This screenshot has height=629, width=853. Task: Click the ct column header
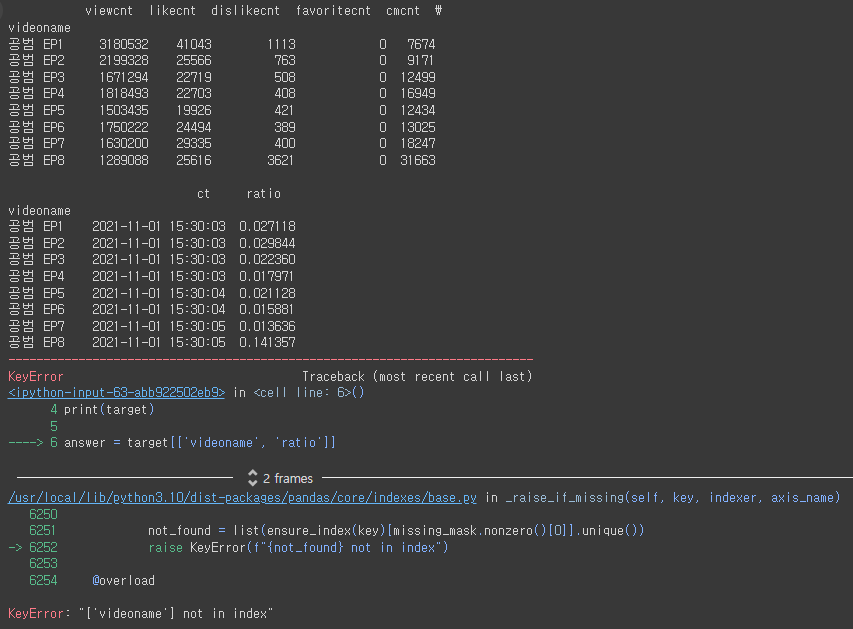203,194
